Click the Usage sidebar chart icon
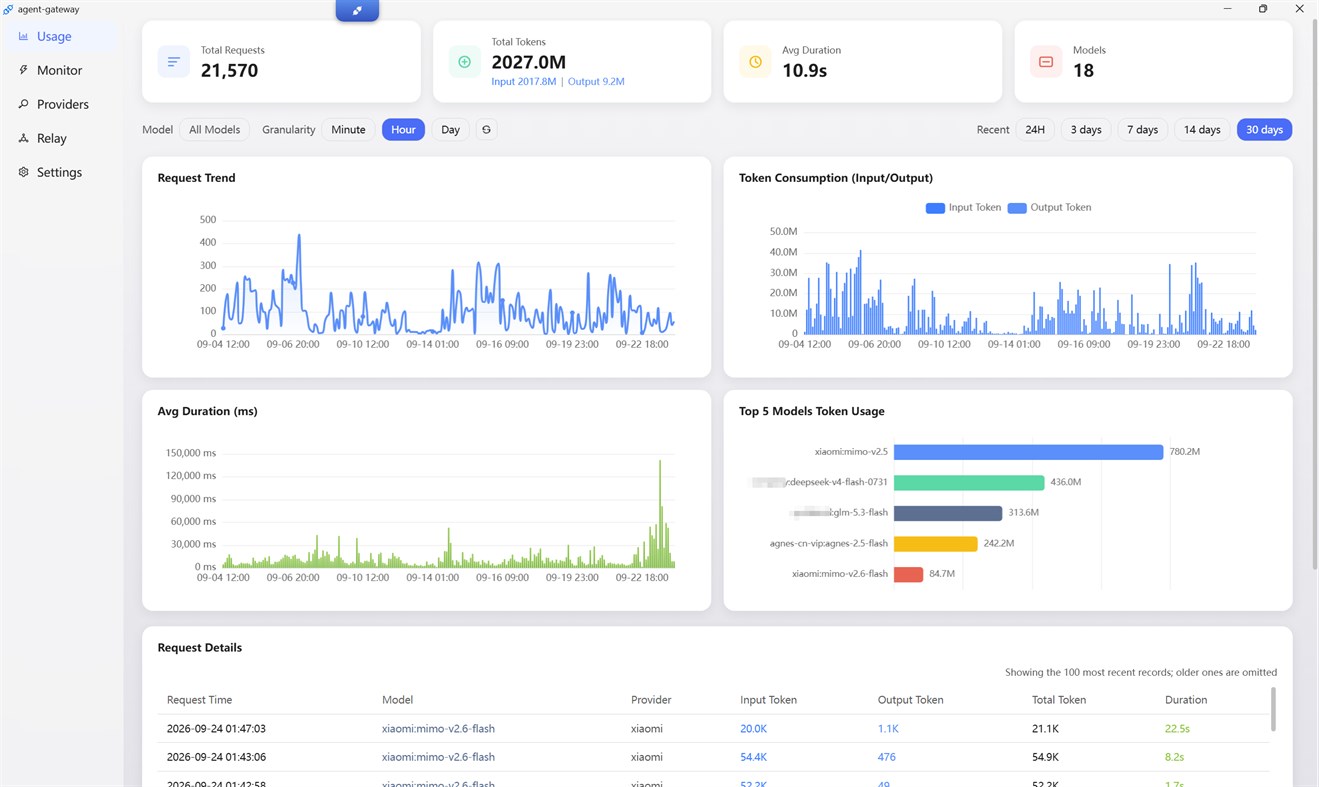 click(x=23, y=36)
